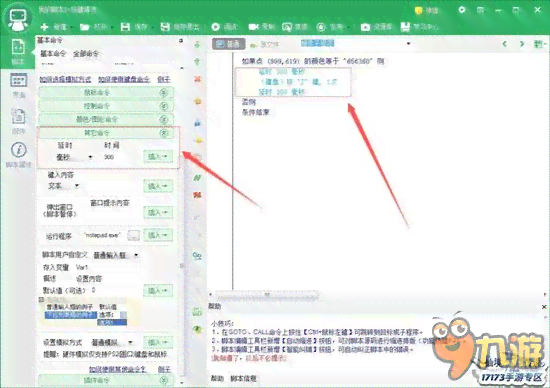Click the 抓抓 capture tool icon
This screenshot has width=550, height=388.
287,27
